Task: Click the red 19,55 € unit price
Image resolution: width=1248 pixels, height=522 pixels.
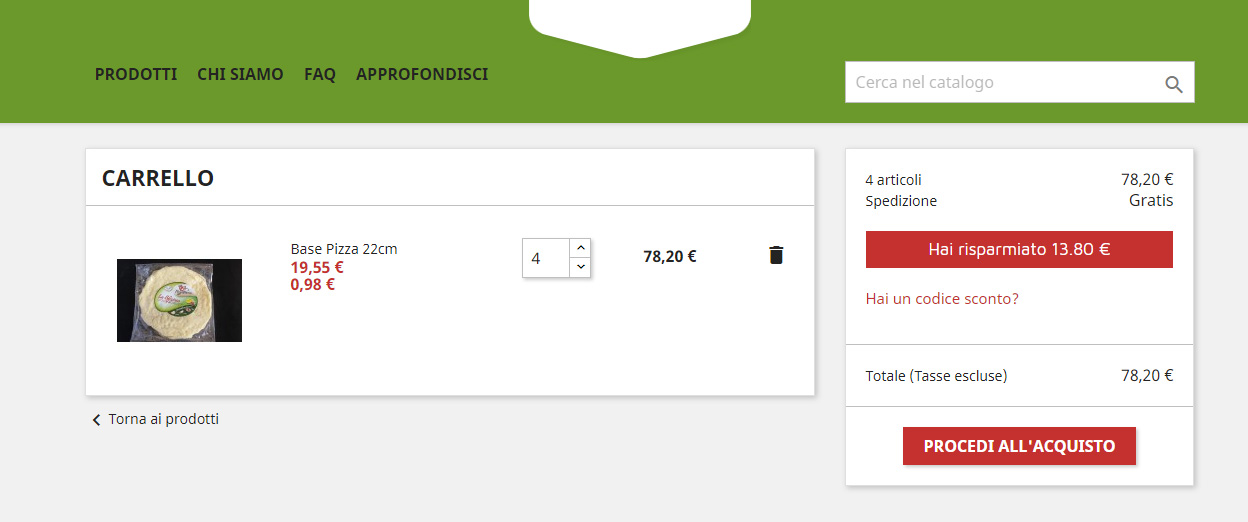Action: tap(317, 267)
